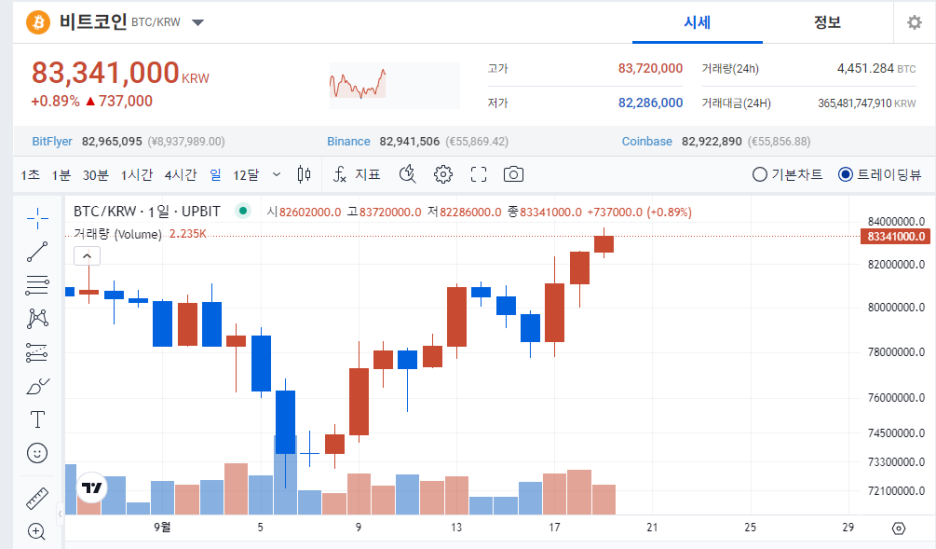
Task: Select the ruler measure tool
Action: [37, 498]
